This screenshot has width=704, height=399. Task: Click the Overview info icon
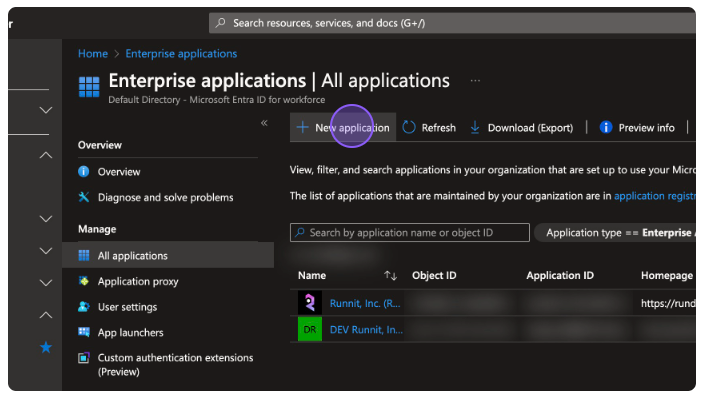[84, 171]
